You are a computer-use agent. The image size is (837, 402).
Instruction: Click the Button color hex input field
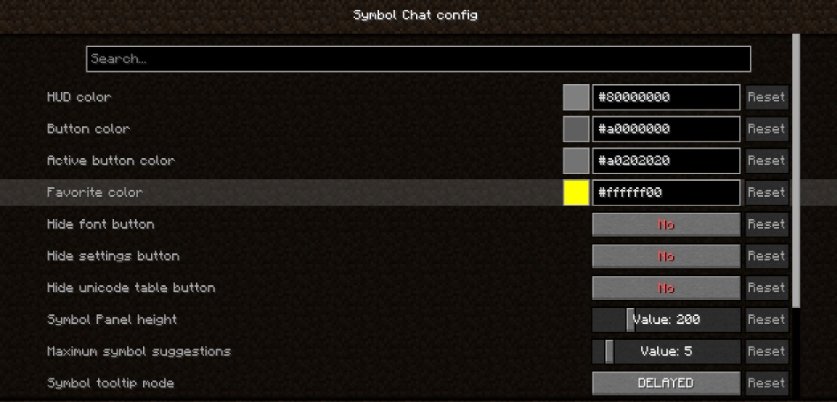[666, 129]
